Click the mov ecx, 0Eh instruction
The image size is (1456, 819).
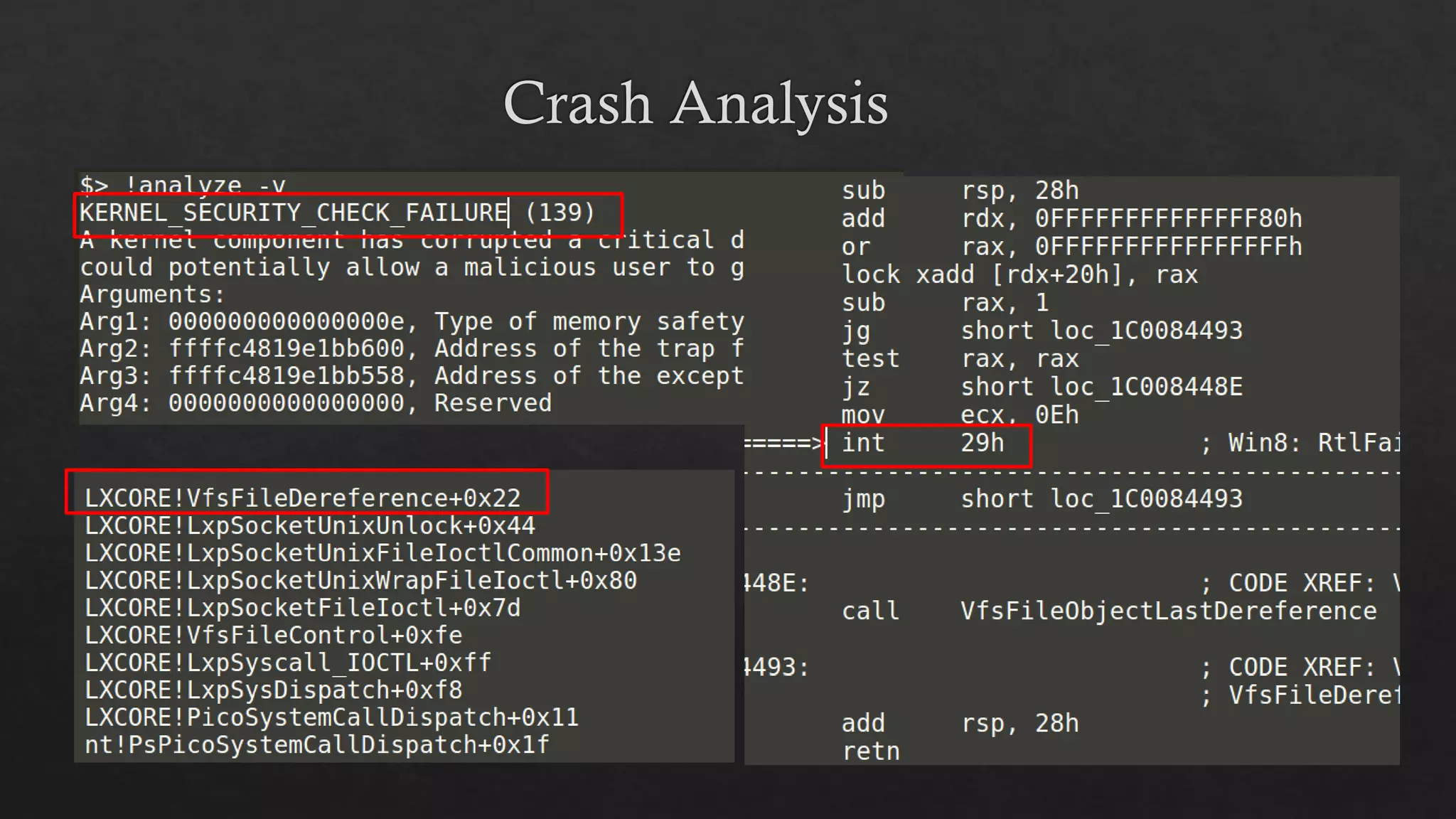click(960, 414)
